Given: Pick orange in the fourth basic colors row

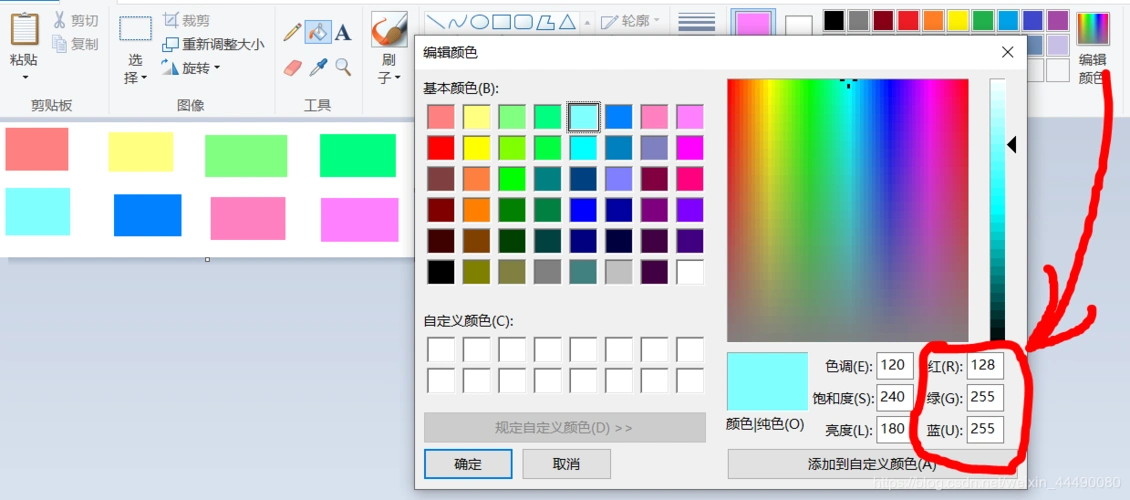Looking at the screenshot, I should pos(476,210).
